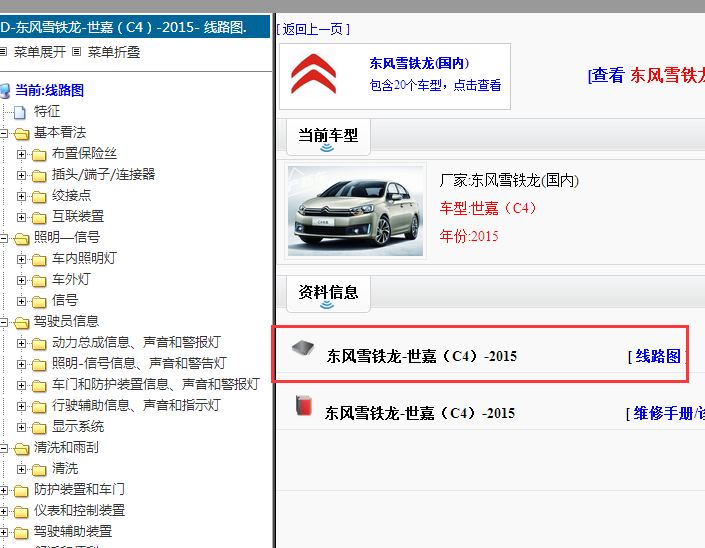Expand 照明-信号信息、声音和警告灯 node

click(21, 364)
